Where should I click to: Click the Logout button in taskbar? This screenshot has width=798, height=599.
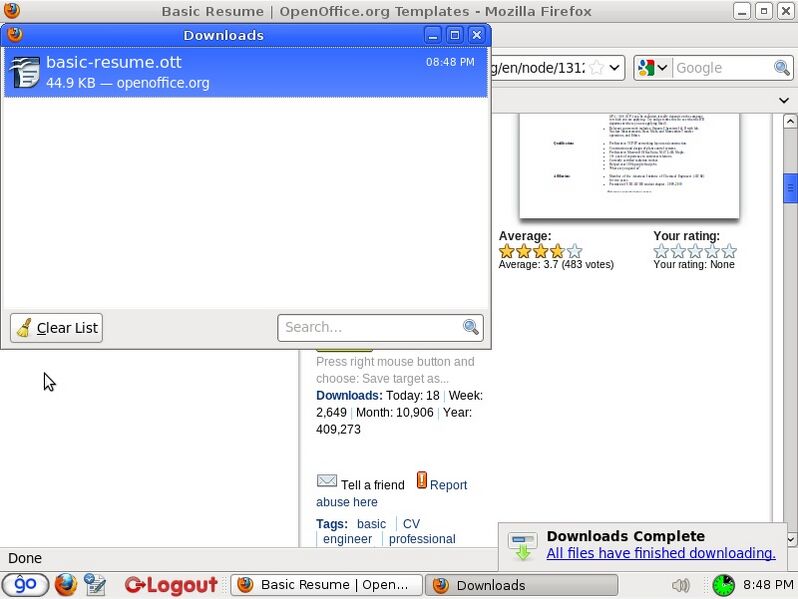(171, 585)
